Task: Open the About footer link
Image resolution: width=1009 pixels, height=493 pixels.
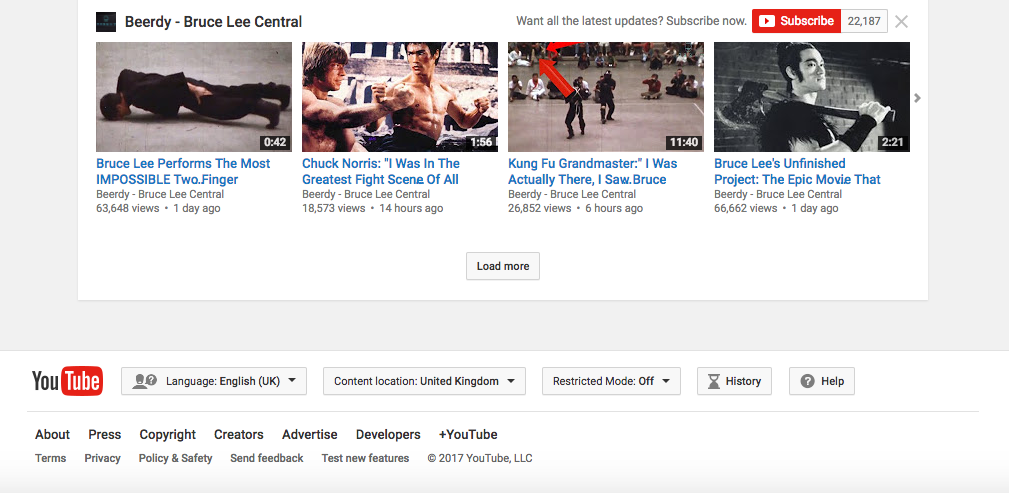Action: tap(52, 434)
